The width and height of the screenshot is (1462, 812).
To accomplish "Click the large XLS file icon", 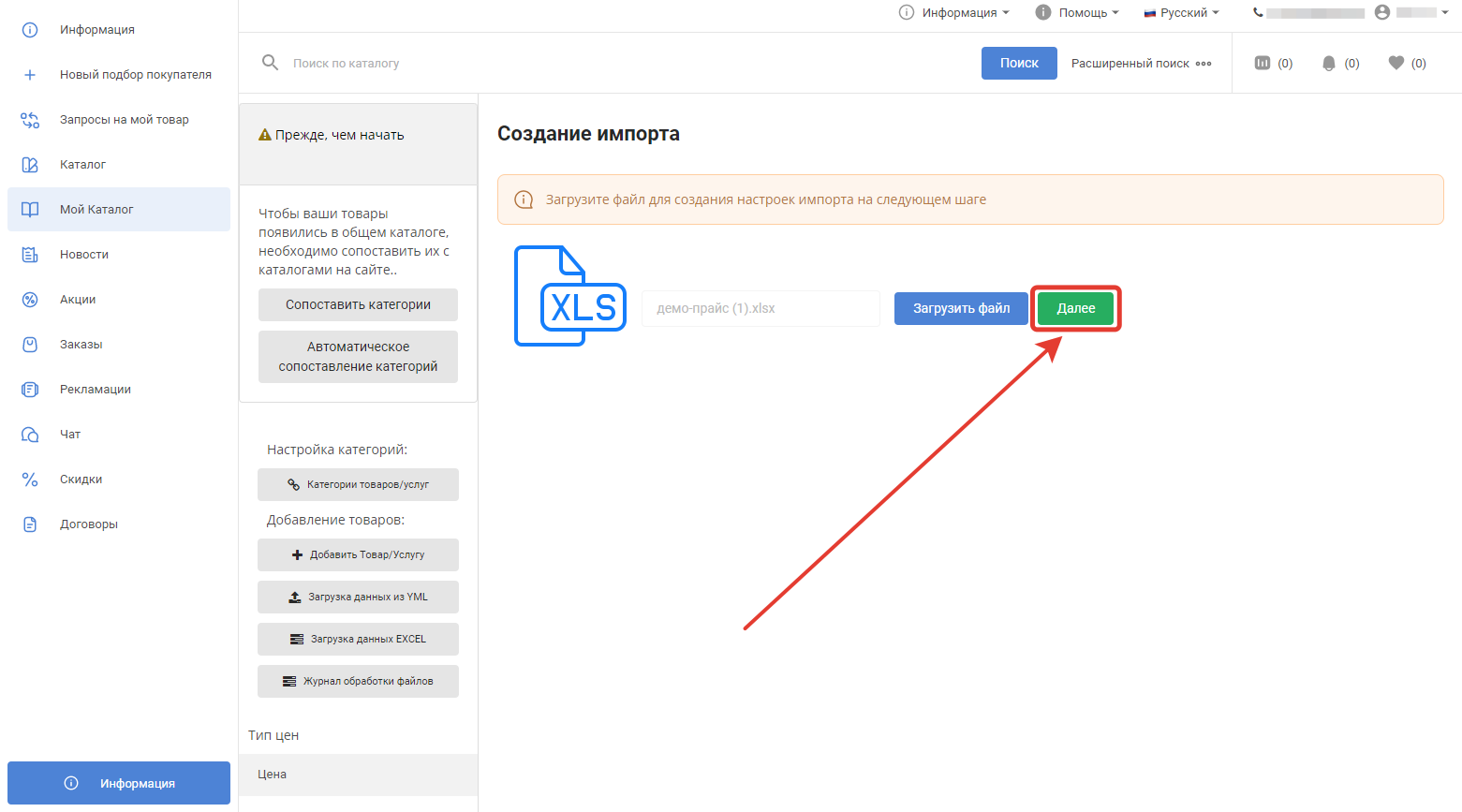I will point(569,297).
